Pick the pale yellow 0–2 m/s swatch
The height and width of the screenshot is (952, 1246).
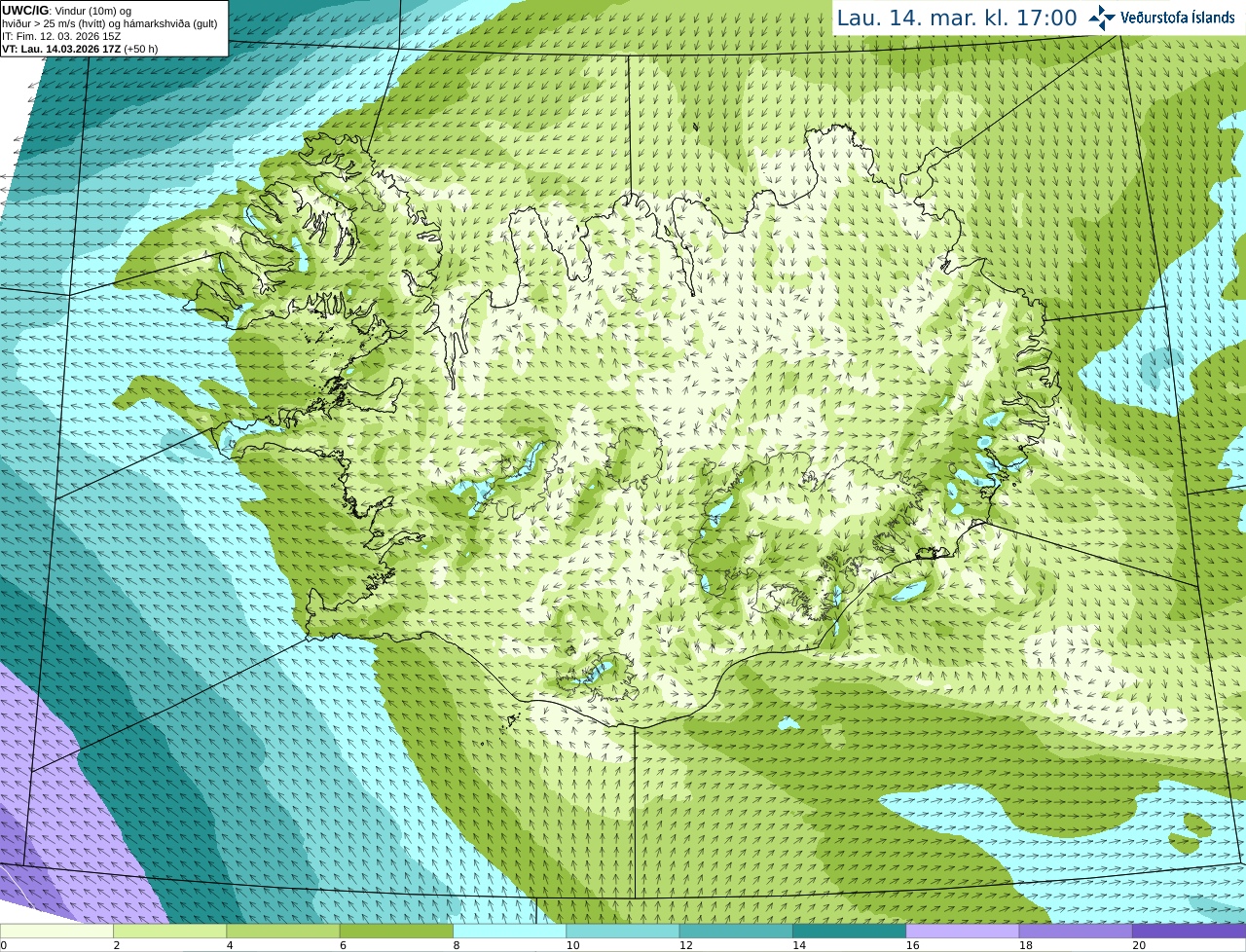point(56,932)
